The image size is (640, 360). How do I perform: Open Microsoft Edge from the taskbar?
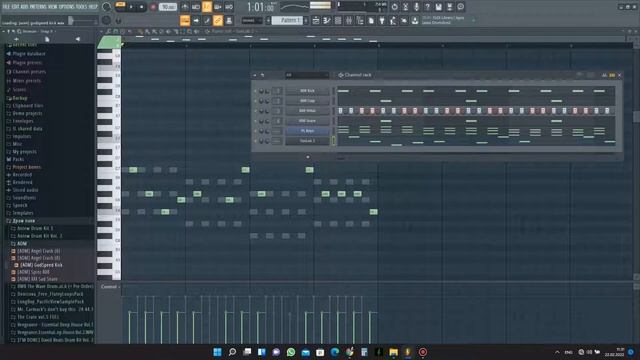coord(335,352)
